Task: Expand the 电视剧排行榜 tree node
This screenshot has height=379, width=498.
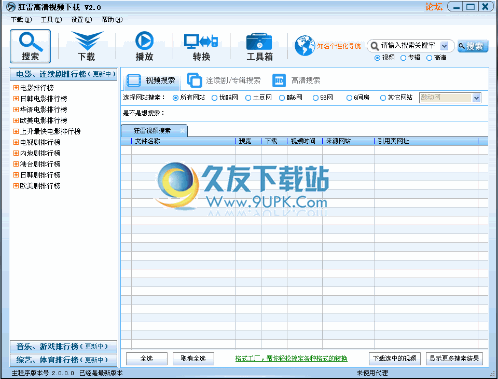Action: coord(16,142)
